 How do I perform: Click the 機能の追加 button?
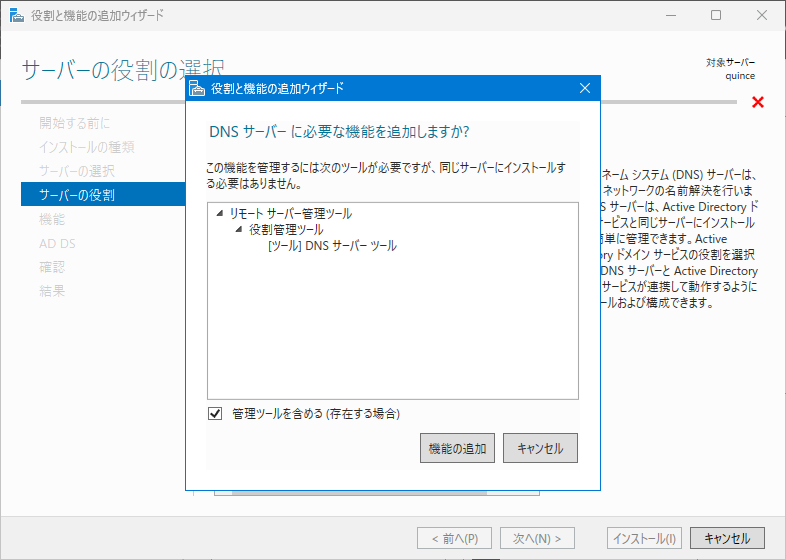pyautogui.click(x=457, y=448)
